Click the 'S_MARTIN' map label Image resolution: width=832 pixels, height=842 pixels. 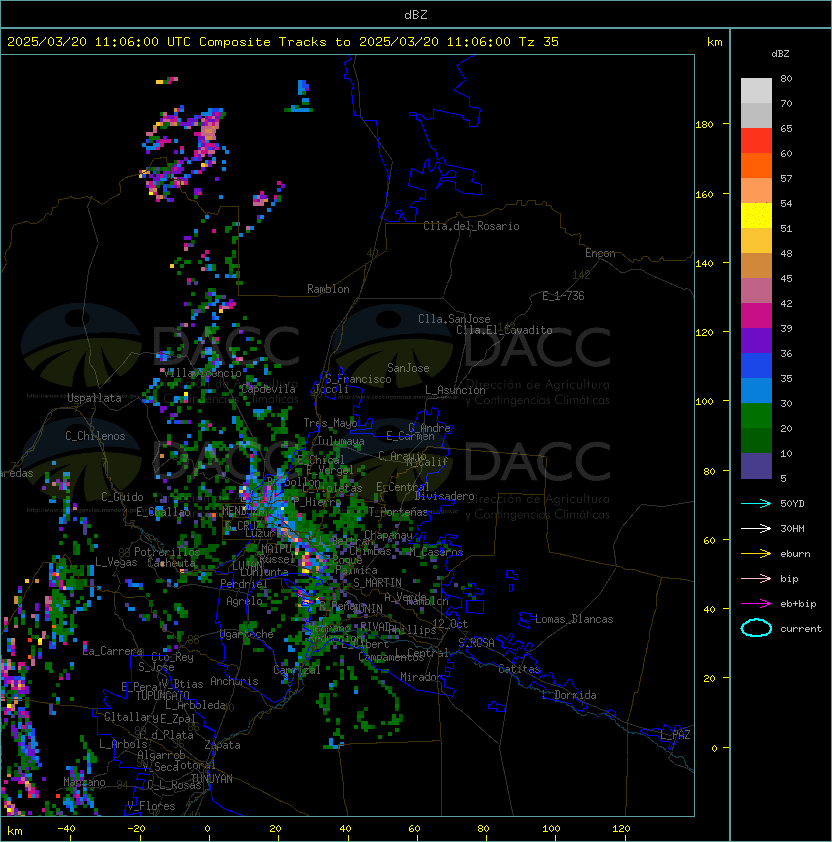click(x=377, y=582)
